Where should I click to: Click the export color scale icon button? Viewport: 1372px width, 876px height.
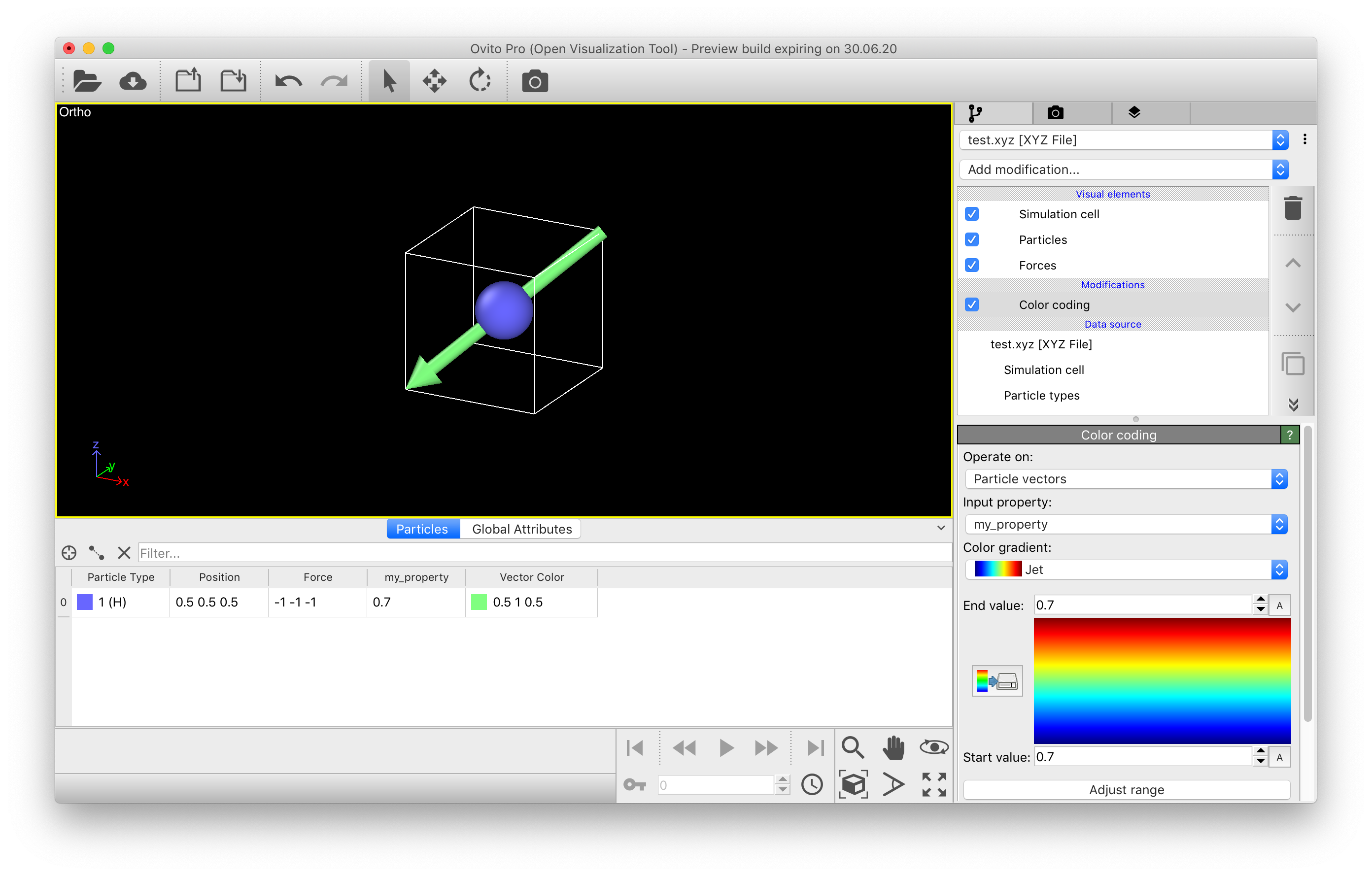point(996,680)
